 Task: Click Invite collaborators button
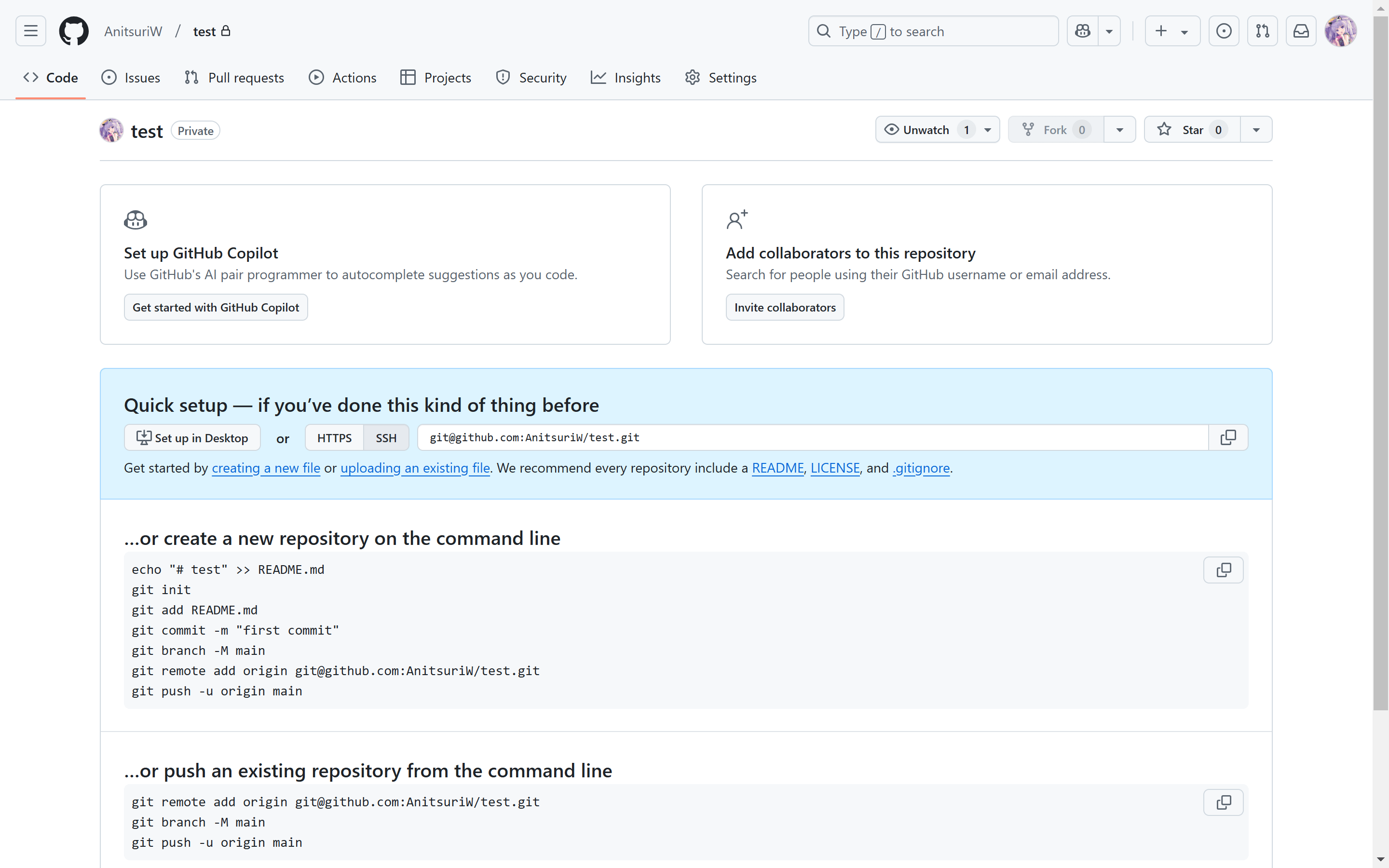coord(785,307)
